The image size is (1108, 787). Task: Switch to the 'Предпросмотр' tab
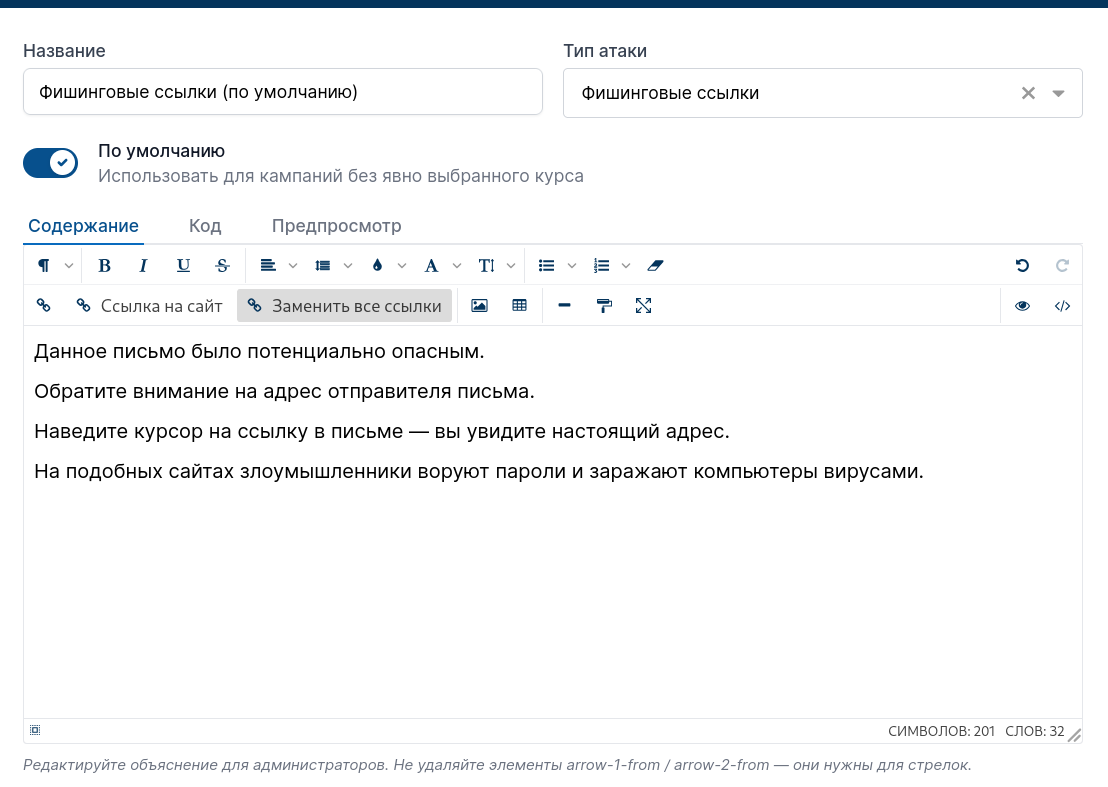click(x=336, y=226)
